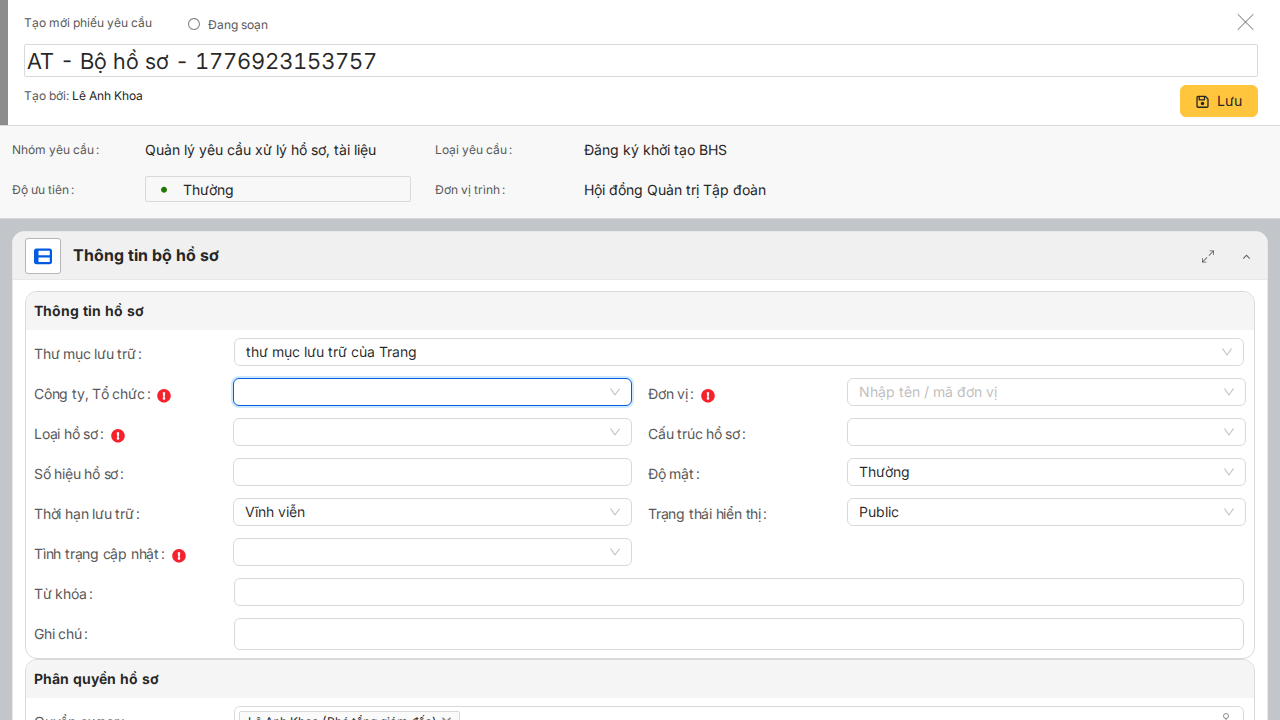The height and width of the screenshot is (720, 1280).
Task: Click the Số hiệu hồ sơ input field
Action: 432,472
